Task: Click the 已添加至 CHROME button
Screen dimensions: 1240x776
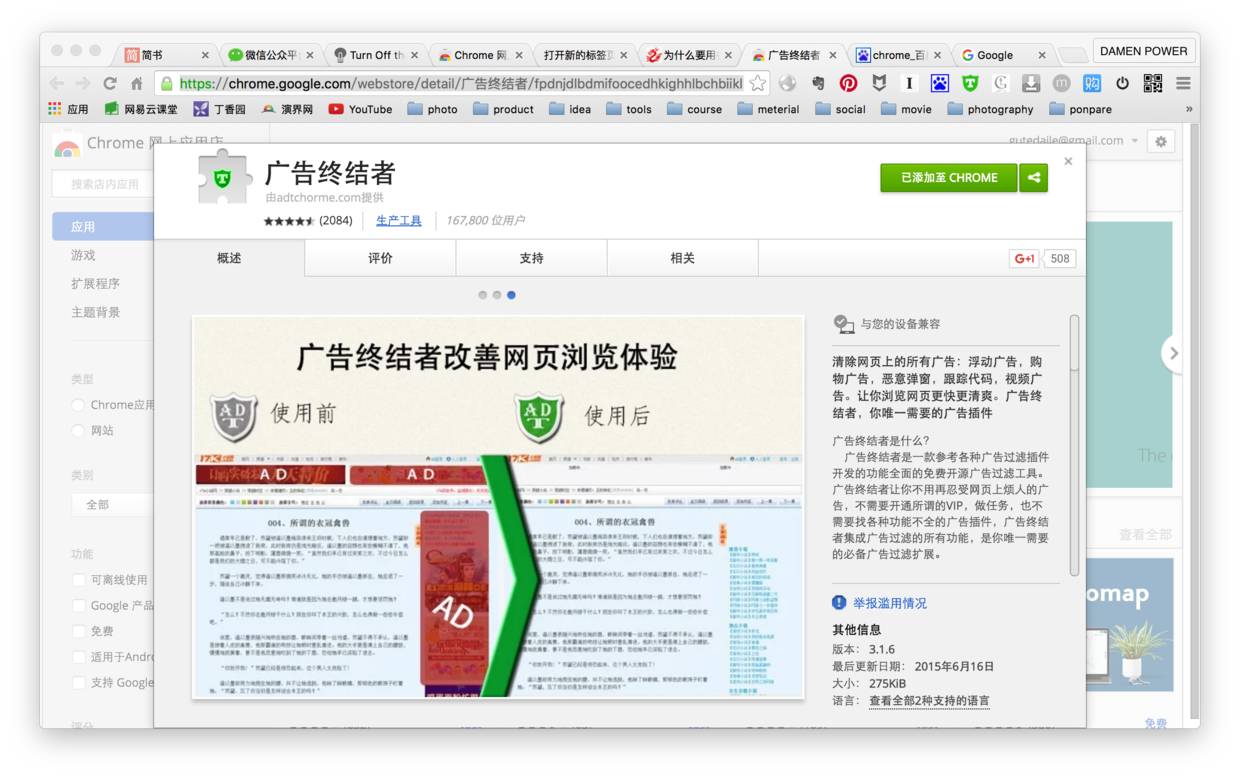Action: pyautogui.click(x=949, y=178)
